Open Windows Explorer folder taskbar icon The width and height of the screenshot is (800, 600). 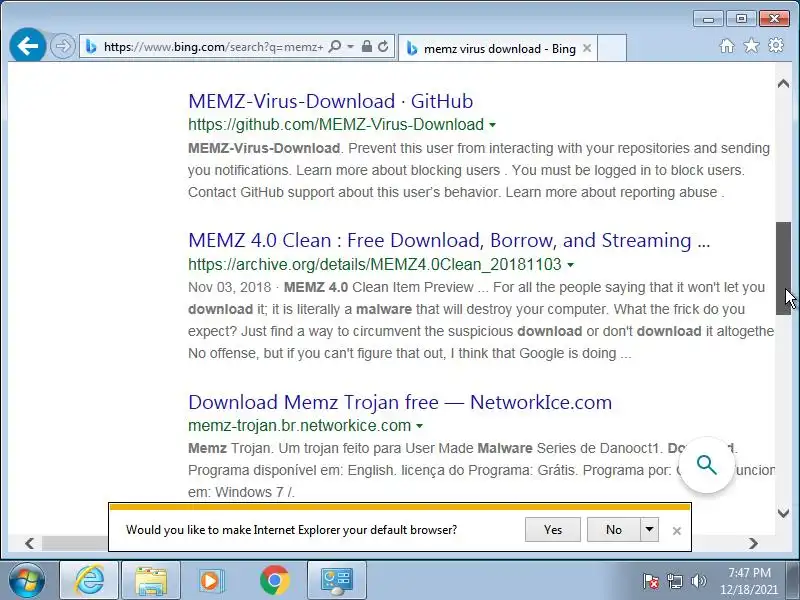tap(151, 580)
